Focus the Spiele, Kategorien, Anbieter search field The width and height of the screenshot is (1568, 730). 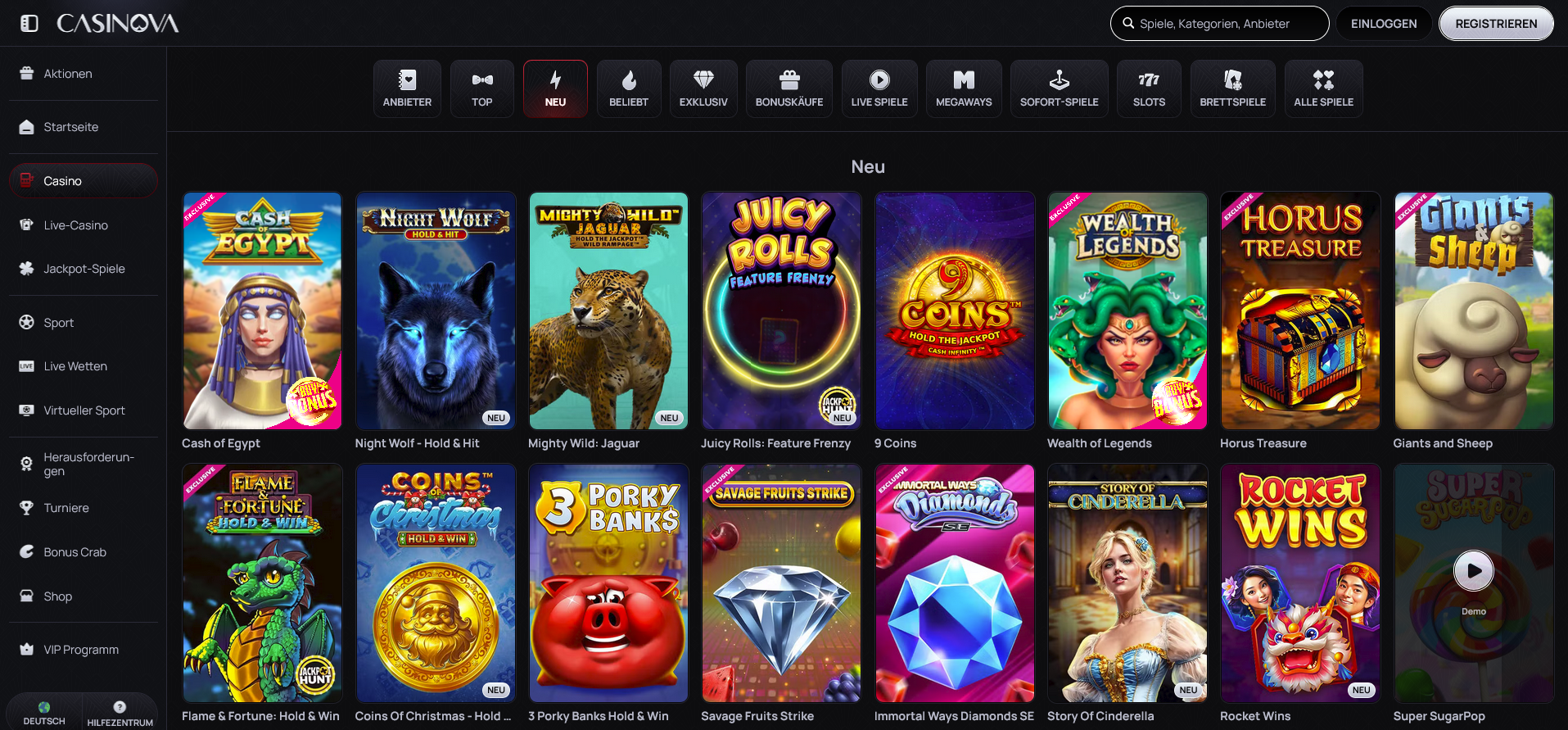(x=1219, y=24)
